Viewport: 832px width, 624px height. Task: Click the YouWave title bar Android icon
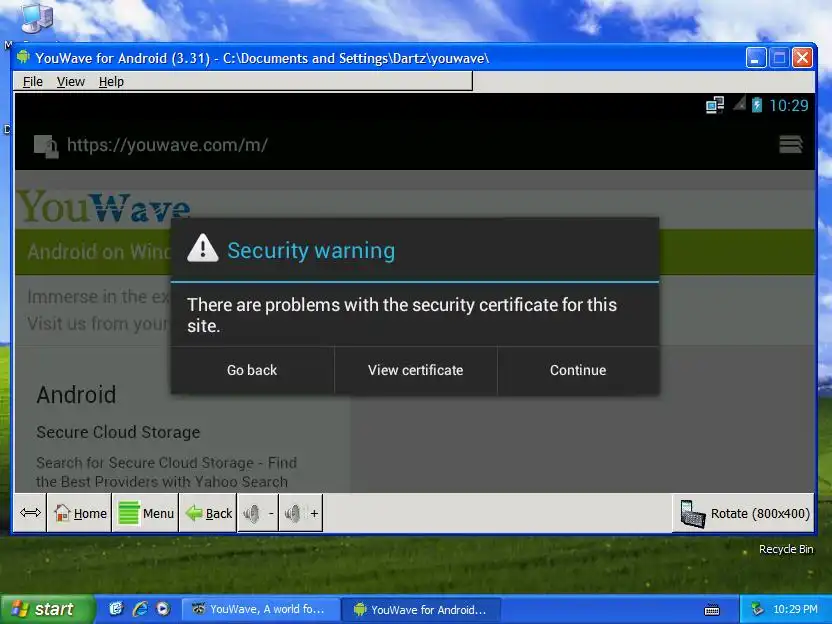point(23,57)
